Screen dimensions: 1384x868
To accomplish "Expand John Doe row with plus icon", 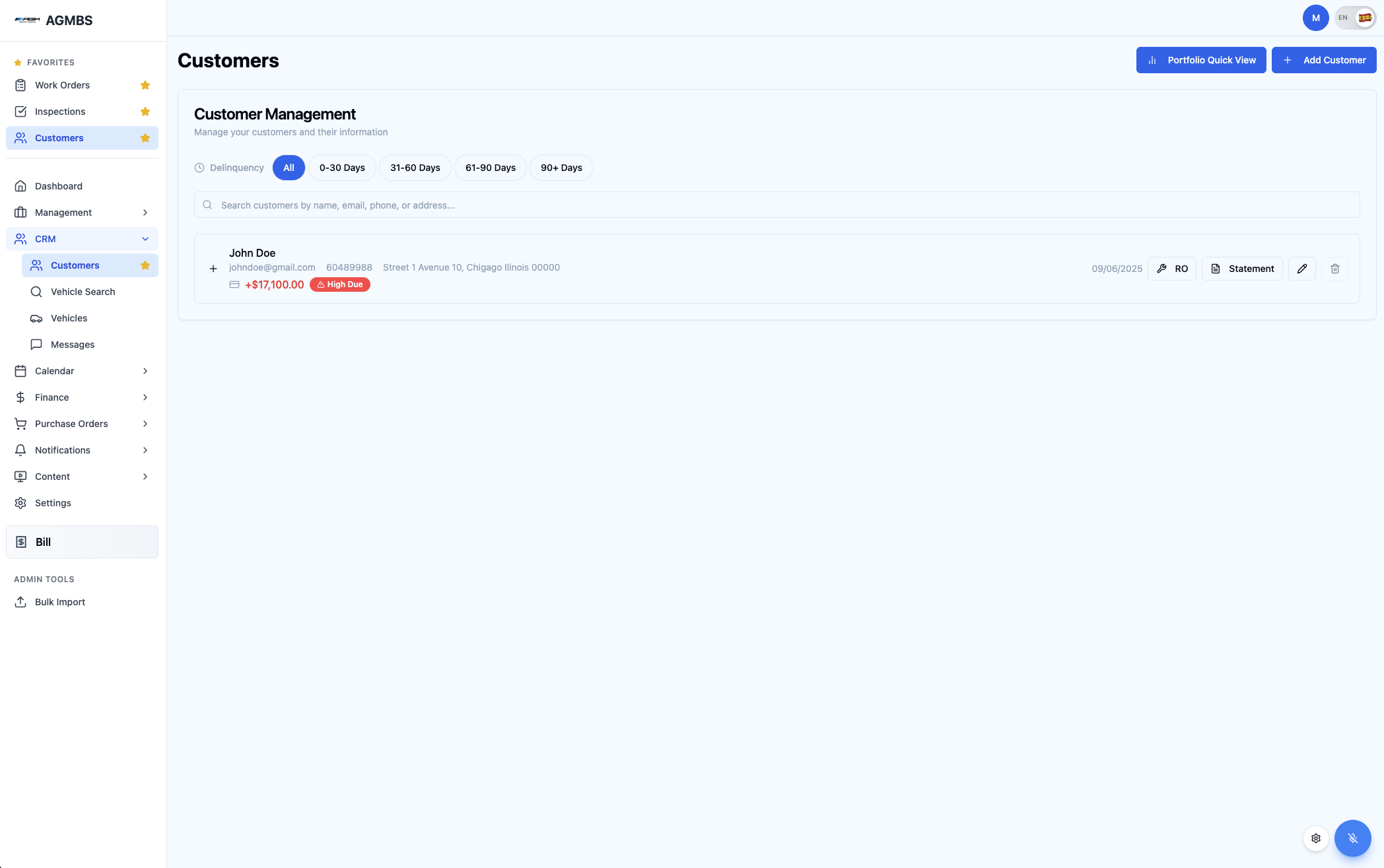I will coord(213,269).
